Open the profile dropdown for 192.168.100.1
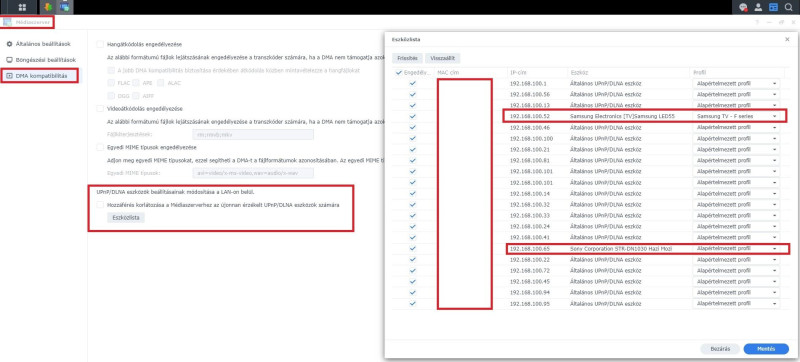The height and width of the screenshot is (362, 800). point(736,83)
